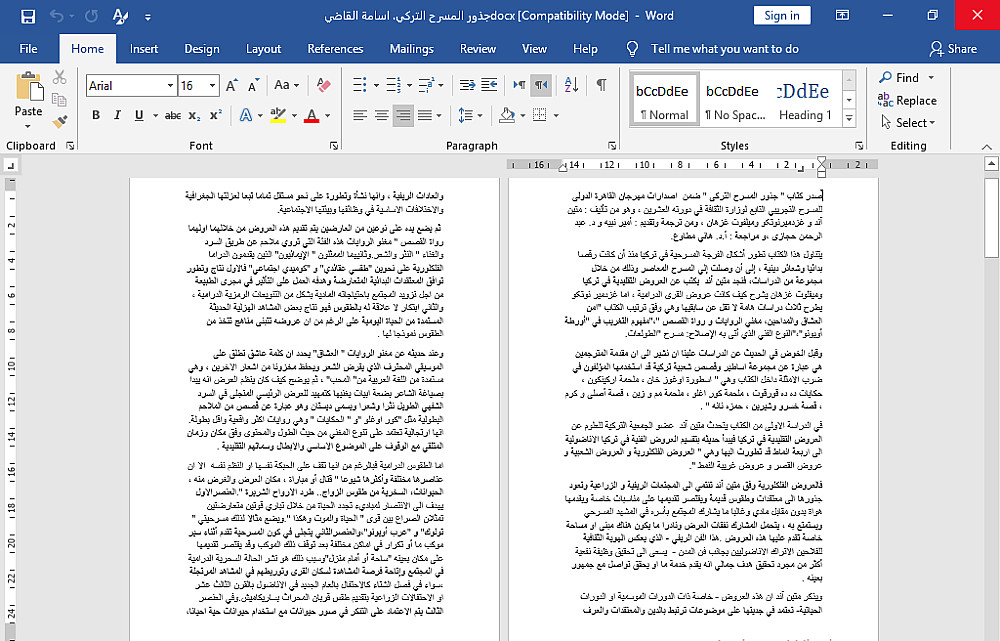
Task: Click the Copy icon
Action: (x=59, y=99)
